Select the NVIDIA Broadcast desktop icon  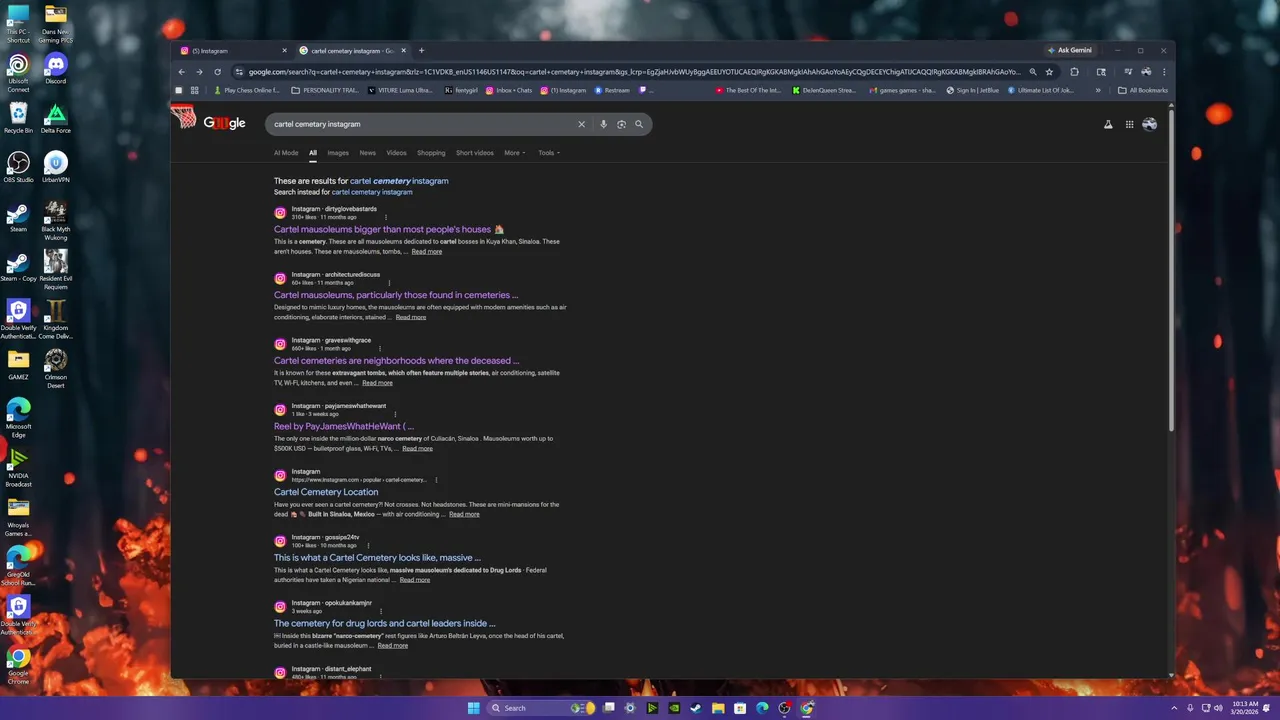point(18,467)
